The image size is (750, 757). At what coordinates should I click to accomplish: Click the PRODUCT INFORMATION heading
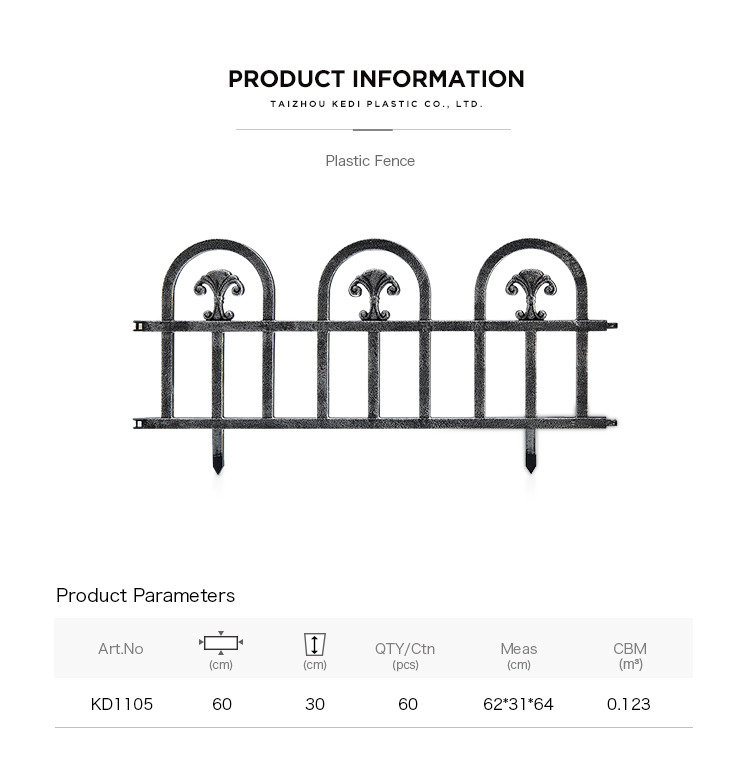[x=376, y=79]
